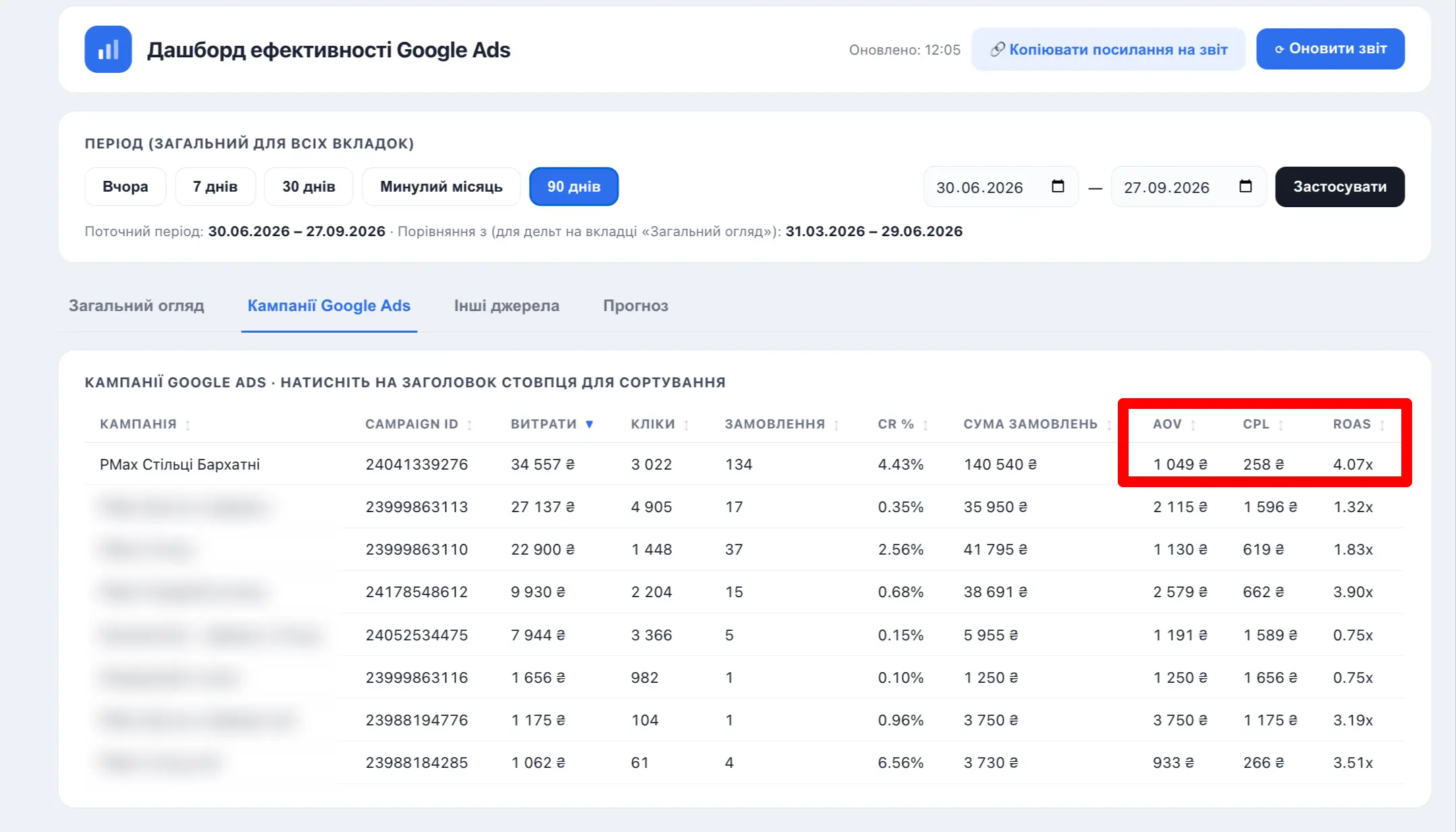Sort table by Сума замовлень column

(1037, 424)
